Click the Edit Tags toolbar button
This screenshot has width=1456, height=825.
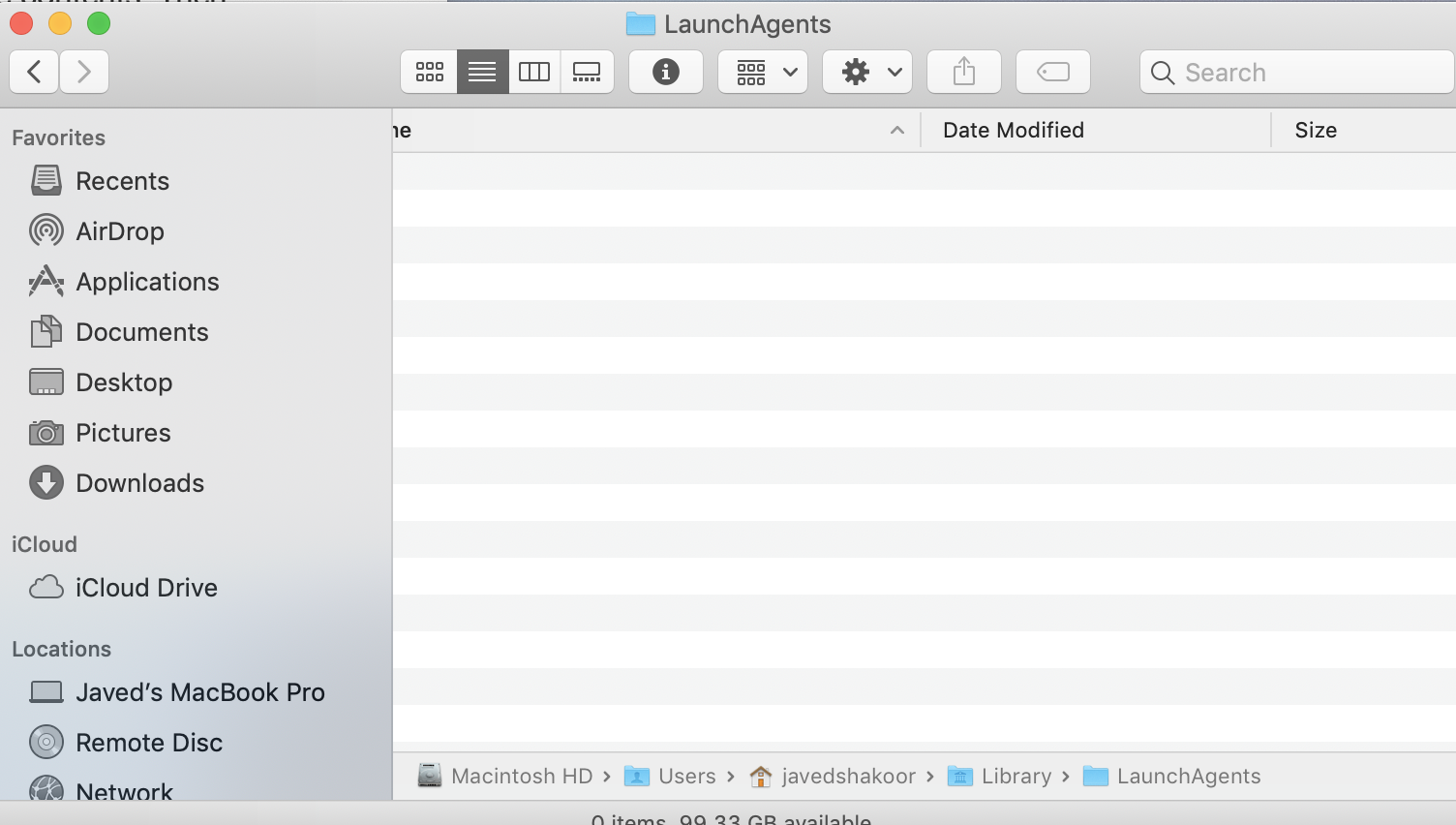tap(1053, 72)
